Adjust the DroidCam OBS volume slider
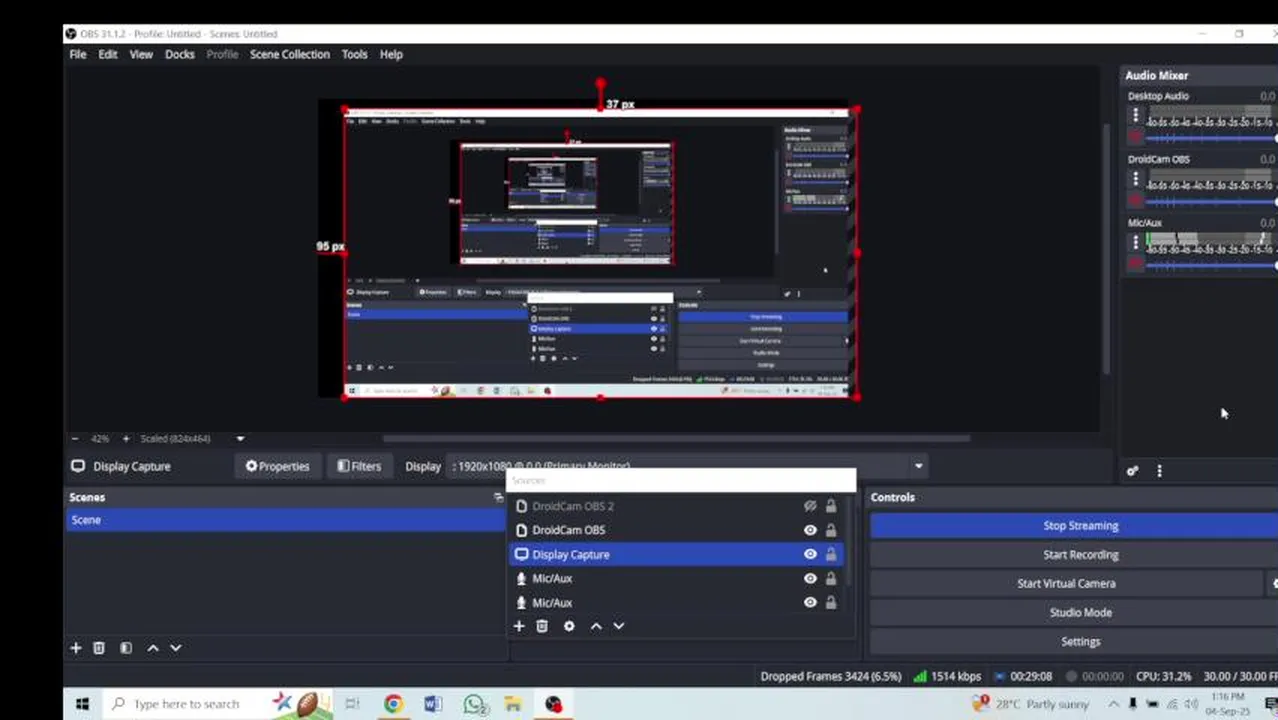1278x720 pixels. [x=1212, y=201]
